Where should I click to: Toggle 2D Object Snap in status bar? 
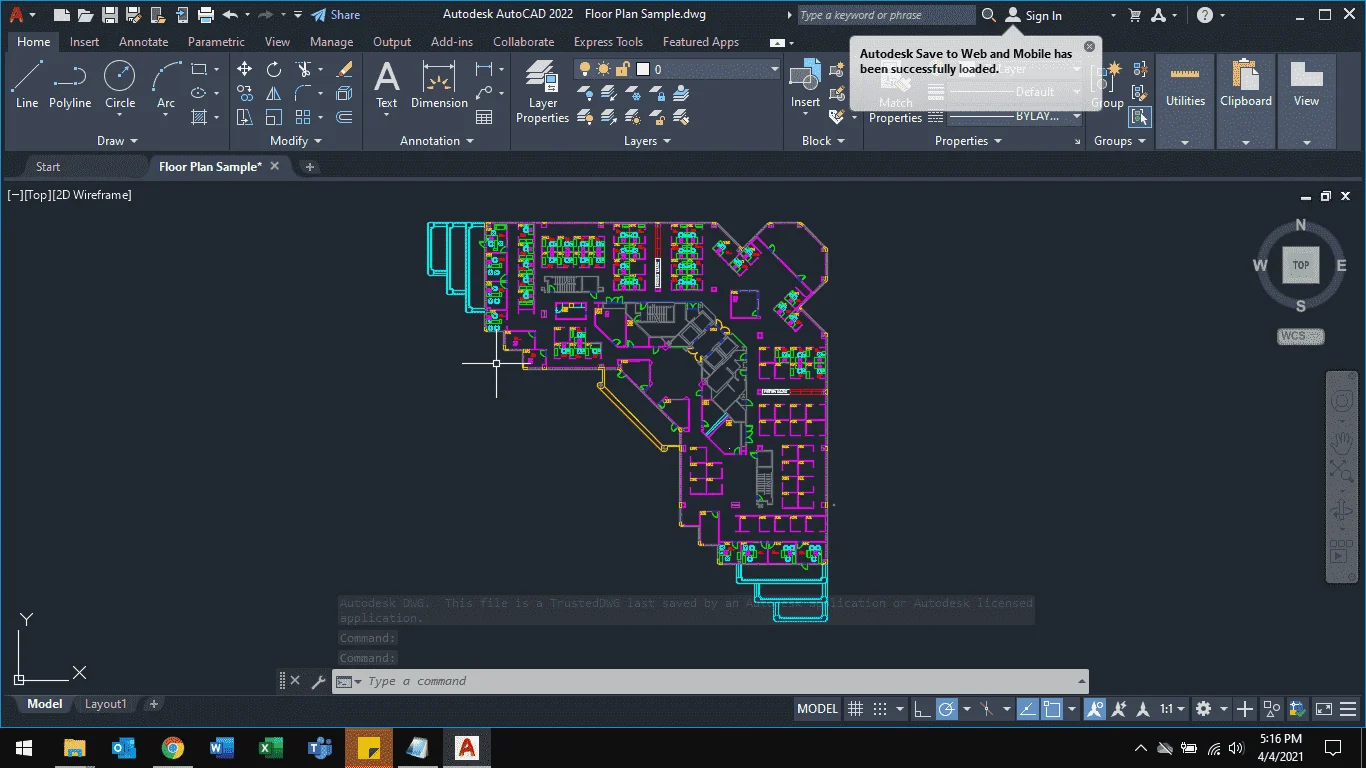[x=1052, y=709]
